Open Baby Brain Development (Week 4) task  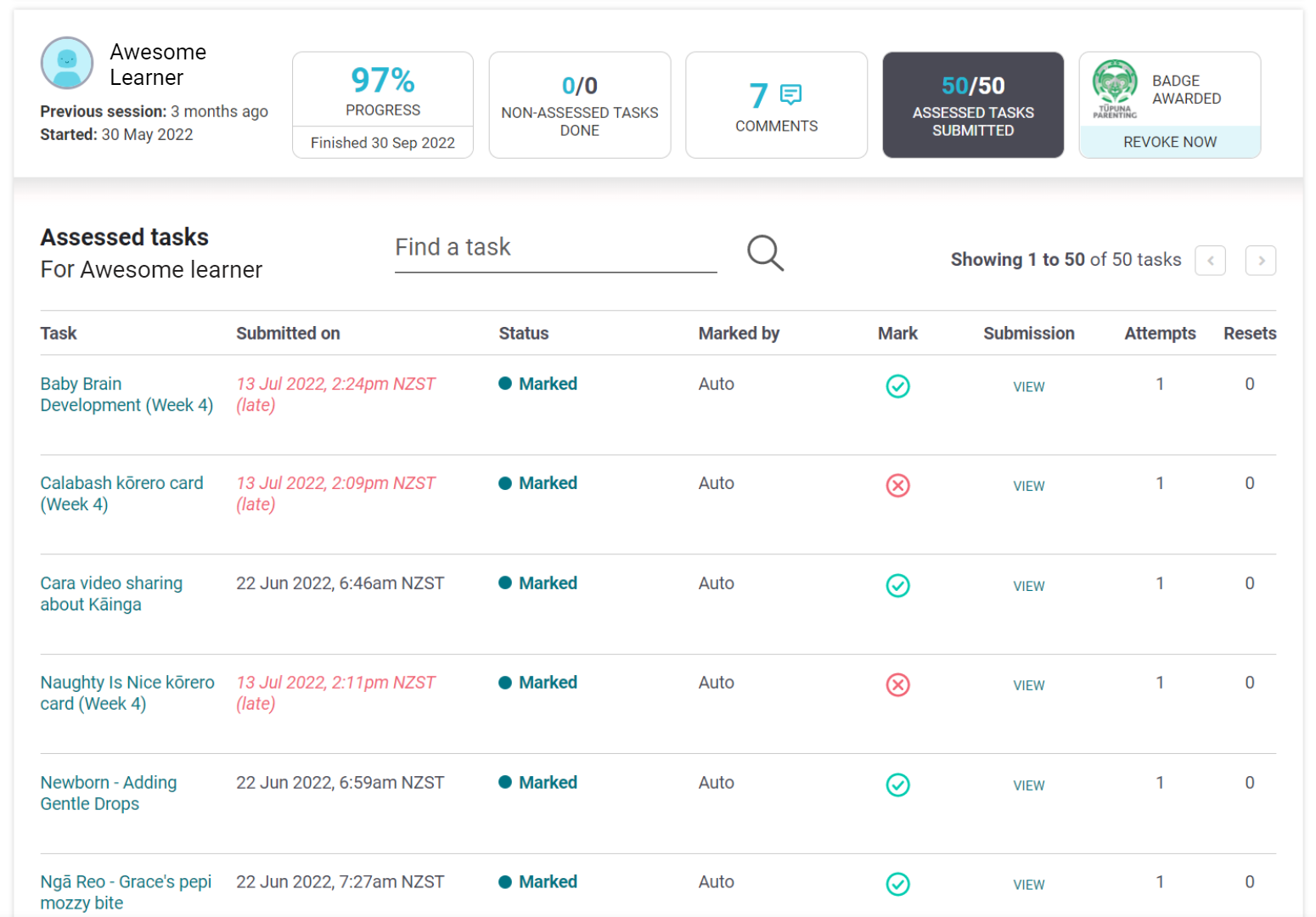coord(126,395)
